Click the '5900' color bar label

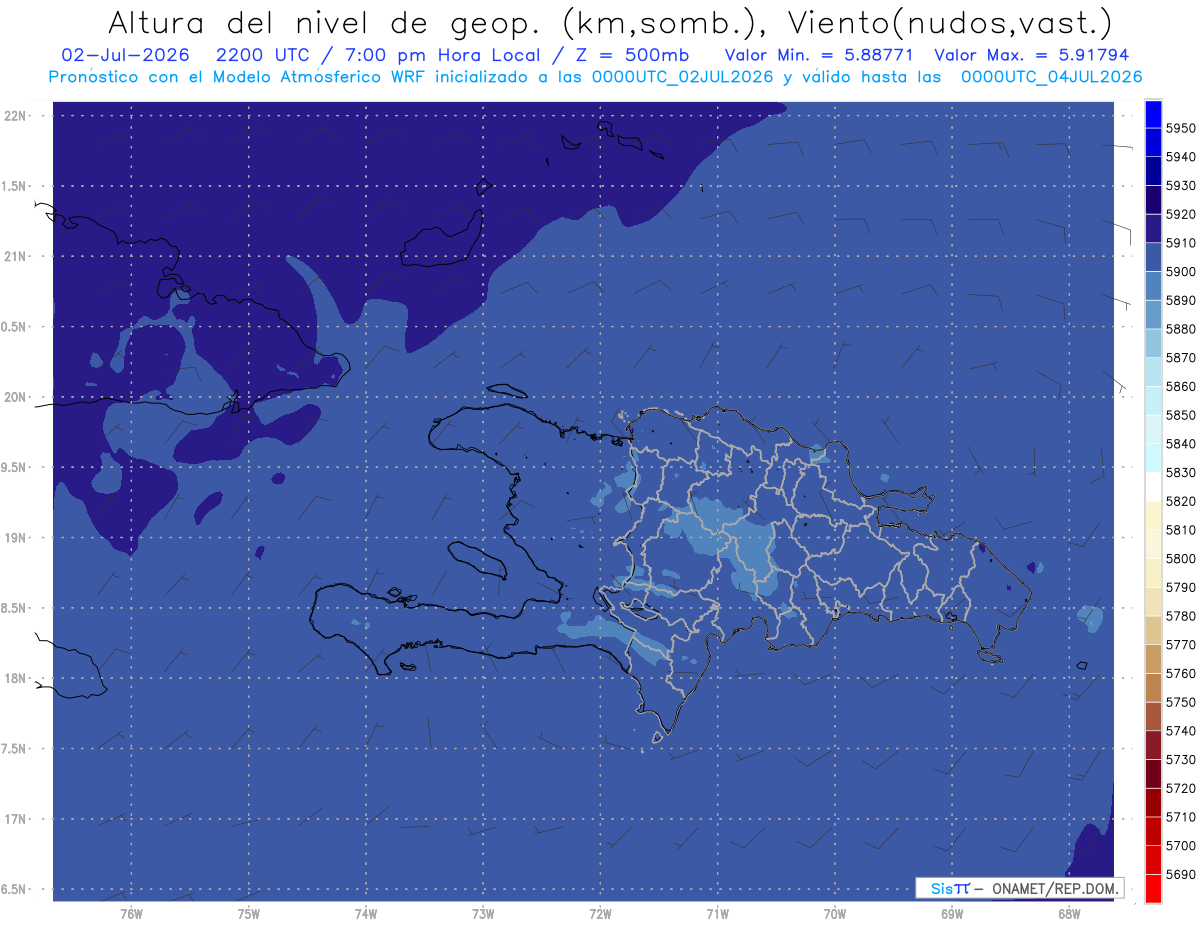[x=1181, y=271]
